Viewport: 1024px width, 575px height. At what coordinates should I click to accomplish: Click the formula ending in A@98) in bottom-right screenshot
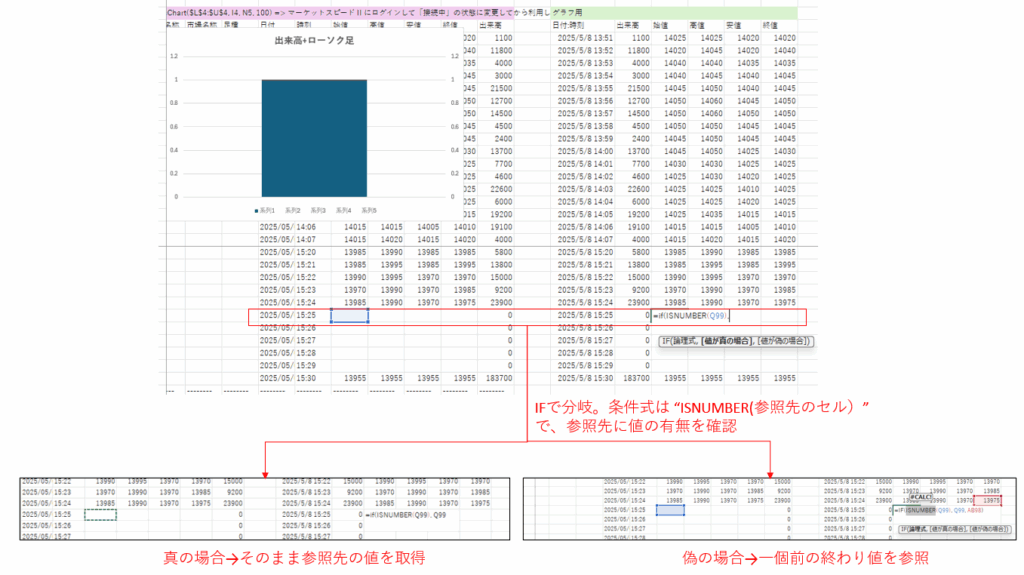pyautogui.click(x=938, y=510)
